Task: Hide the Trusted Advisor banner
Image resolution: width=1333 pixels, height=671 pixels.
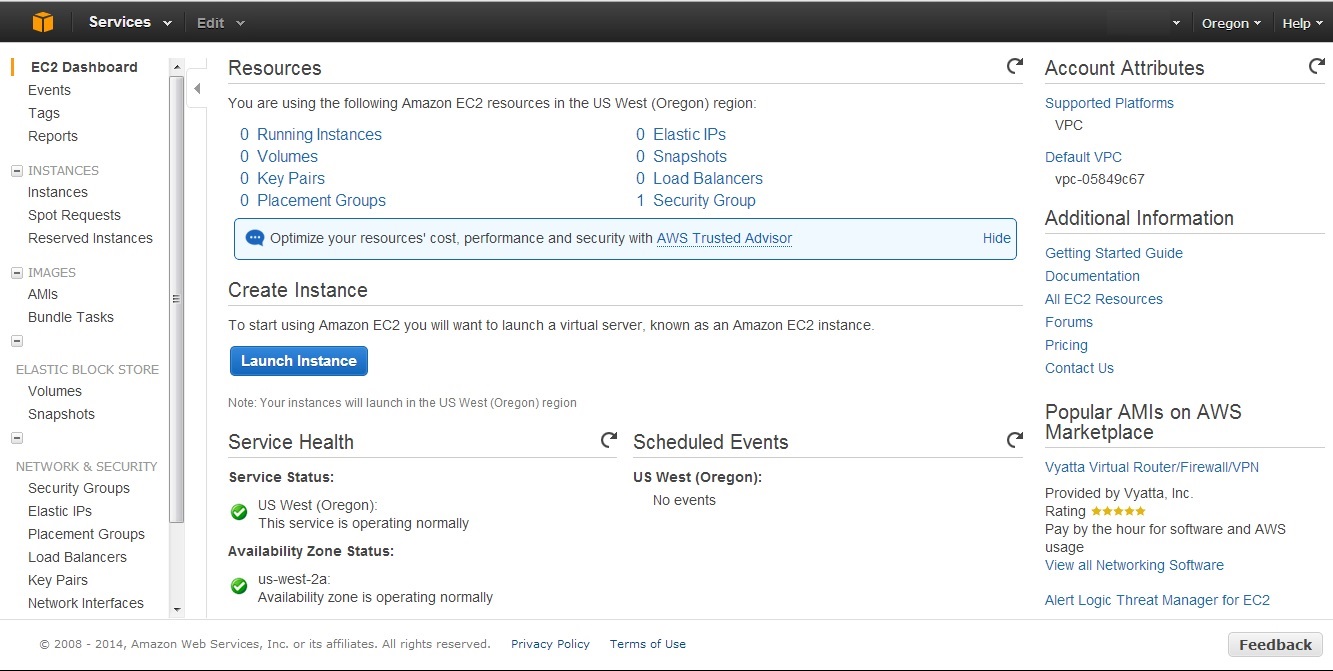Action: [997, 238]
